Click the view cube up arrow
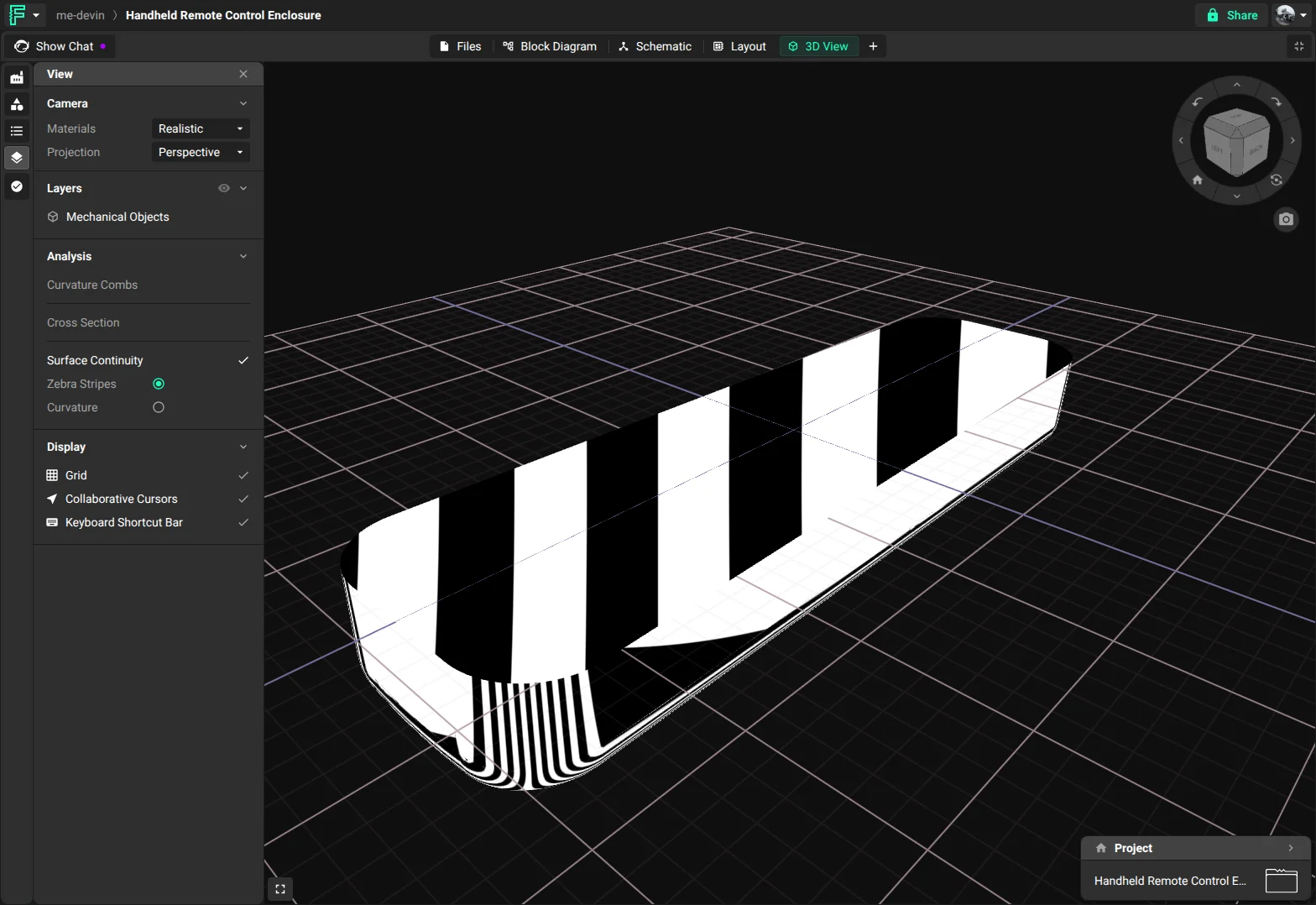Viewport: 1316px width, 905px height. tap(1236, 85)
